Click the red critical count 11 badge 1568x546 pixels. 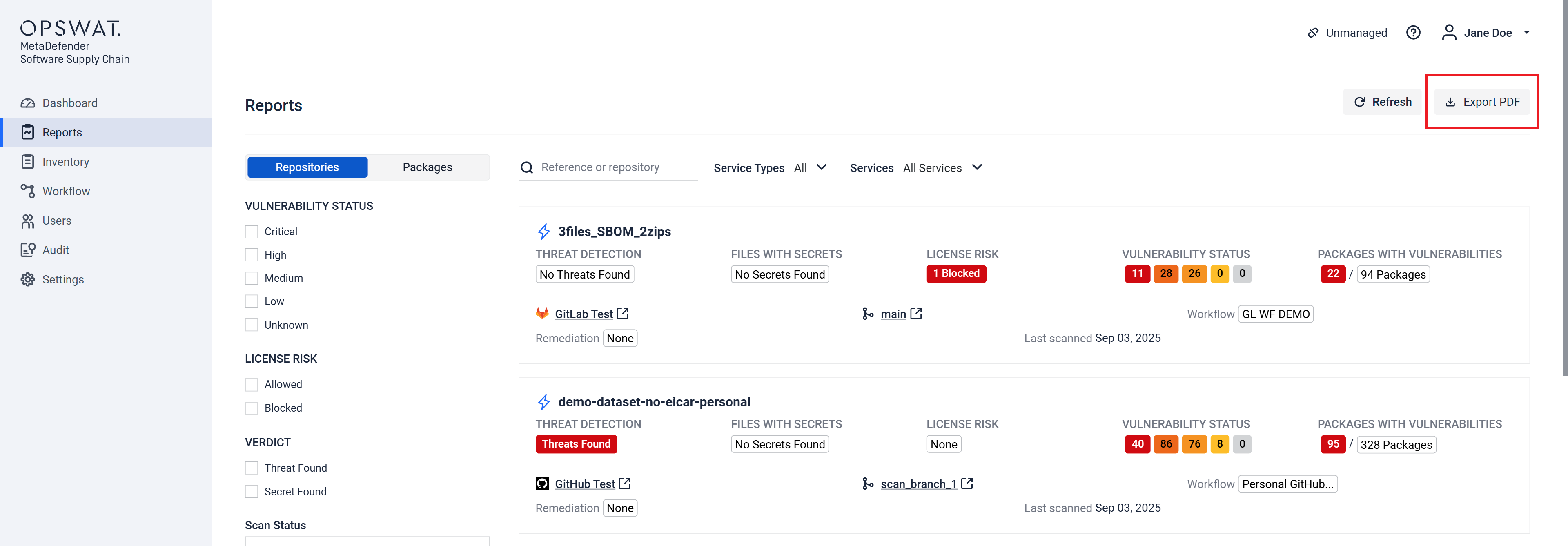point(1136,274)
